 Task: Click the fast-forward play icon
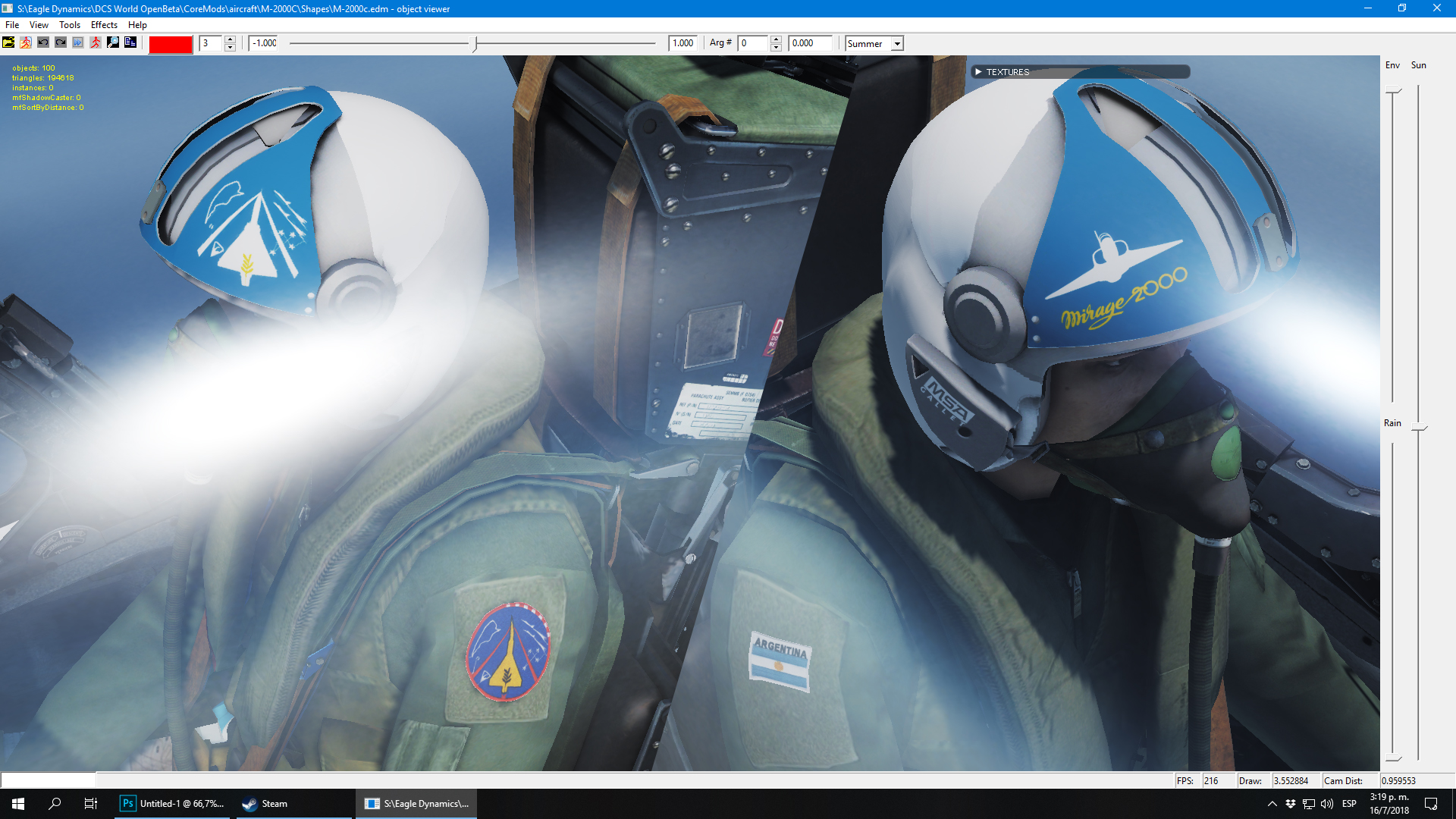pos(78,42)
